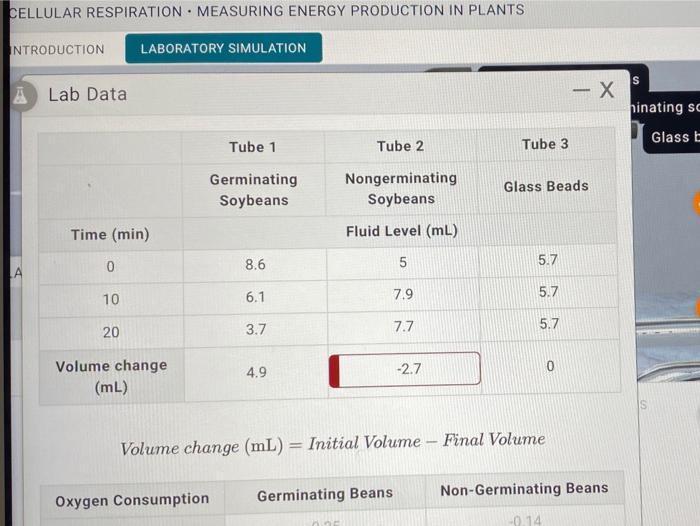Image resolution: width=700 pixels, height=526 pixels.
Task: Open the Introduction tab
Action: (x=57, y=49)
